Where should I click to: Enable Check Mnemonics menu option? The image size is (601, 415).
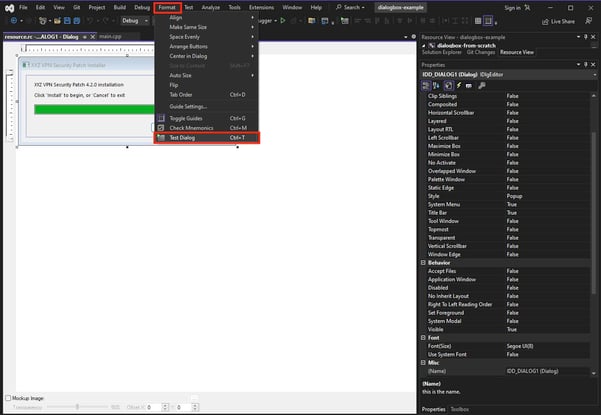point(190,128)
